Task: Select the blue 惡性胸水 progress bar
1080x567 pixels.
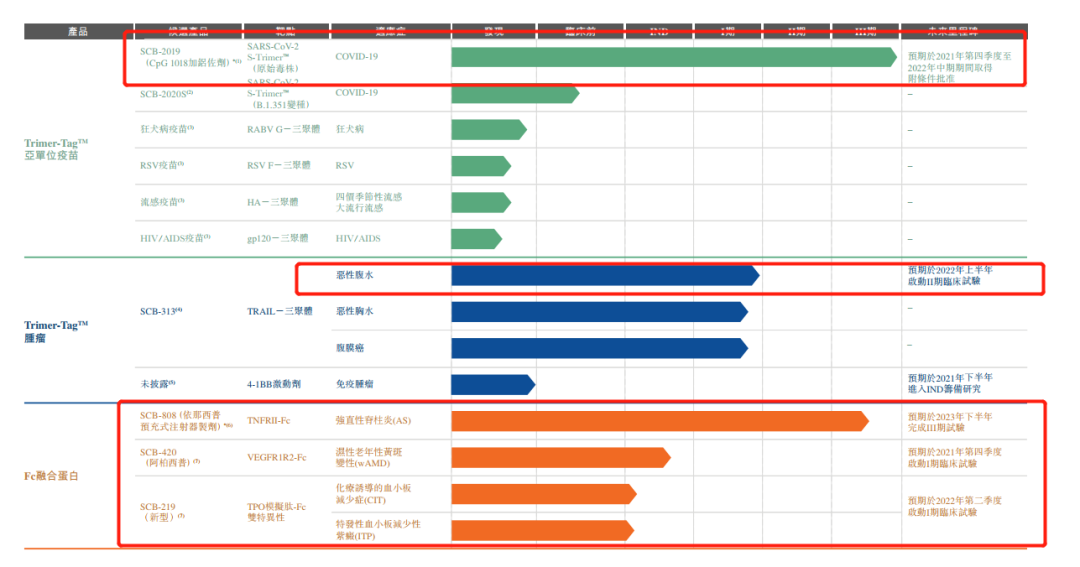Action: point(599,312)
